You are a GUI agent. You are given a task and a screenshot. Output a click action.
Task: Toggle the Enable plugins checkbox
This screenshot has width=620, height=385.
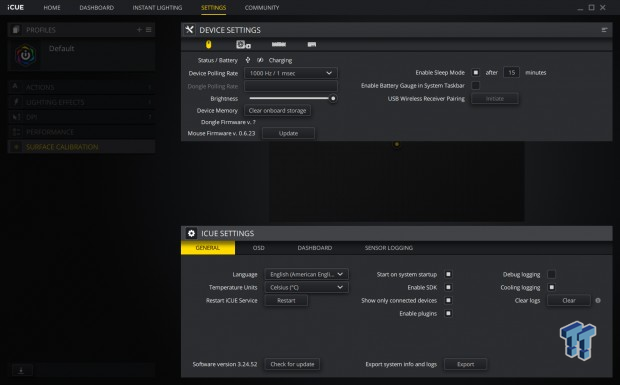(x=448, y=313)
